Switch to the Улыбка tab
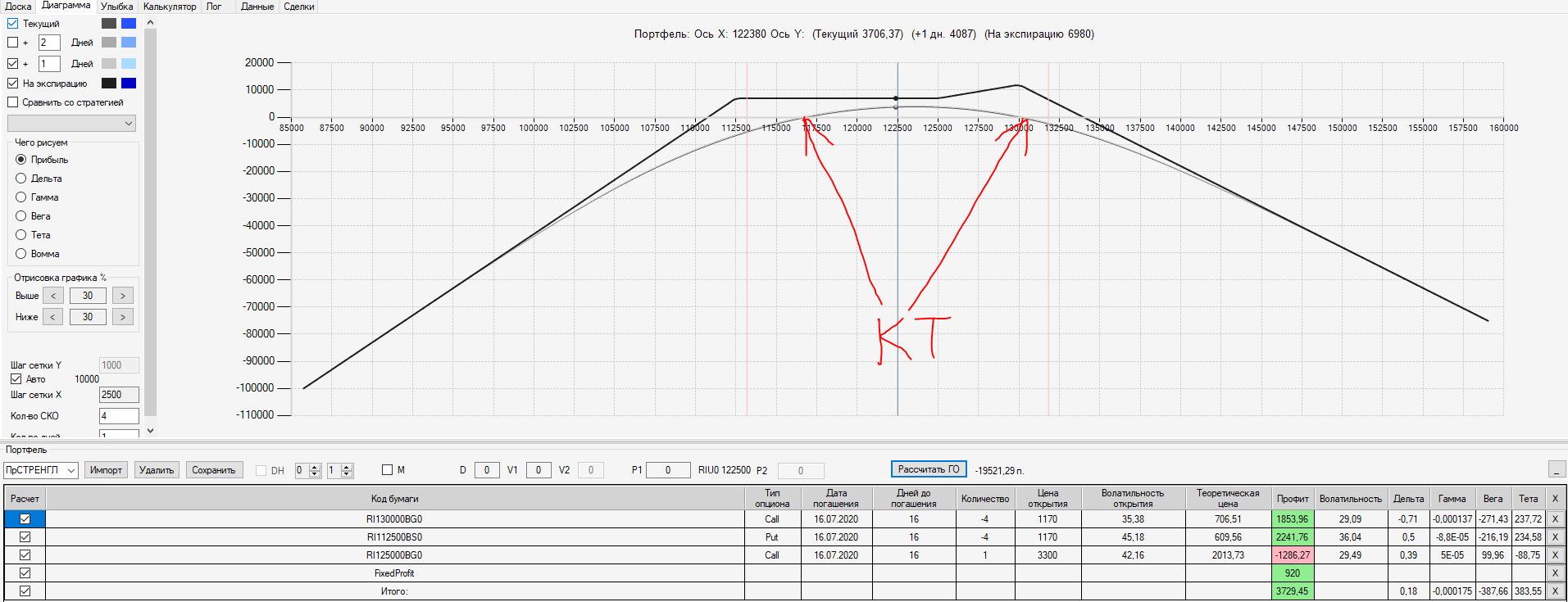Viewport: 1568px width, 602px height. point(117,7)
